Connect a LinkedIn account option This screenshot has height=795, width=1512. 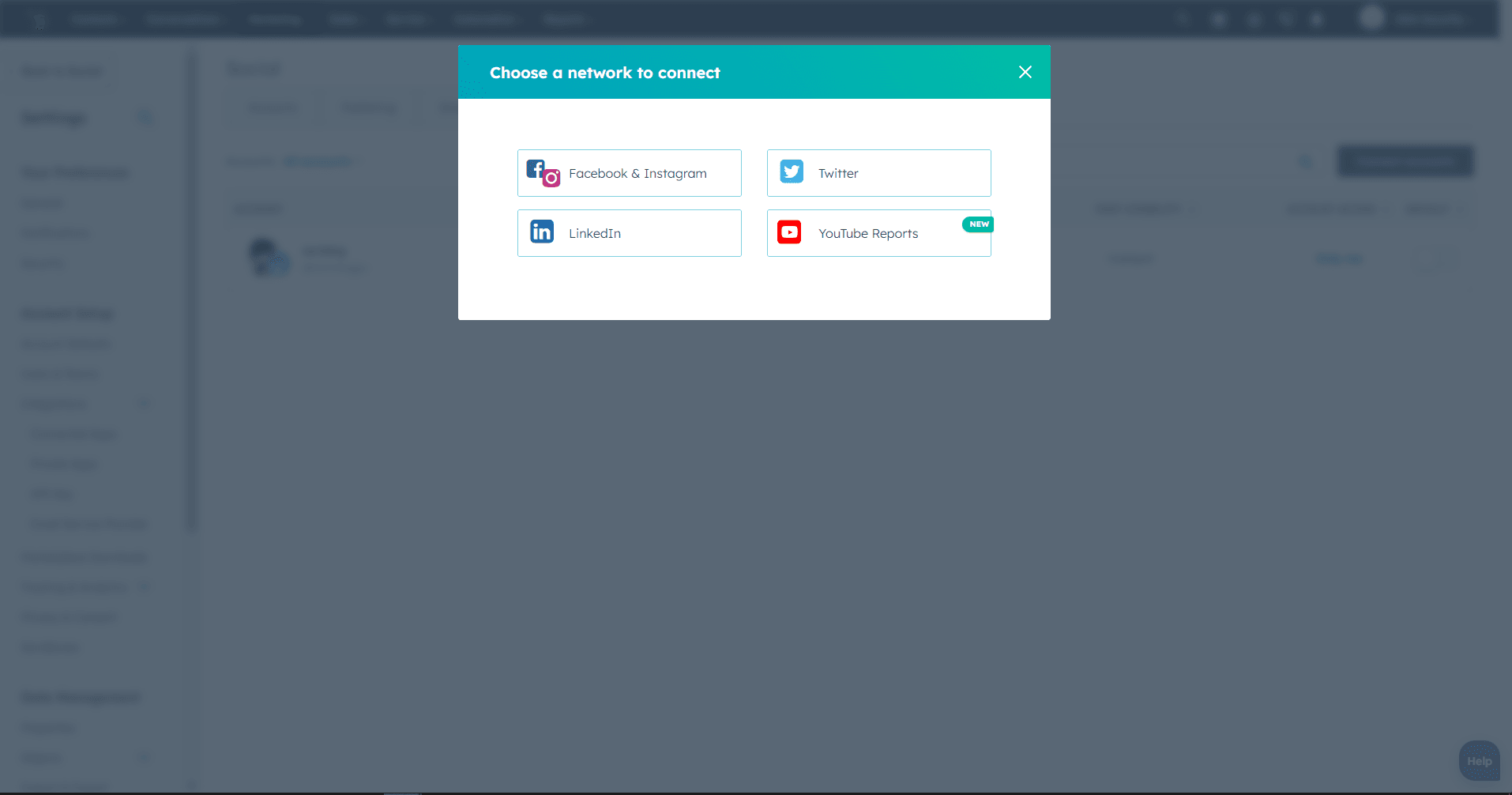[629, 233]
